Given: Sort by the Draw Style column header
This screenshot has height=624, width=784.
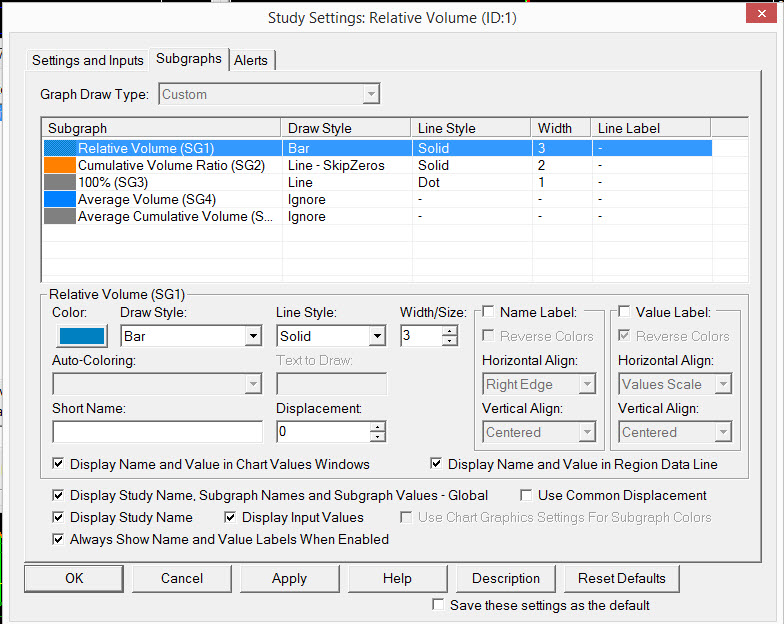Looking at the screenshot, I should tap(346, 128).
